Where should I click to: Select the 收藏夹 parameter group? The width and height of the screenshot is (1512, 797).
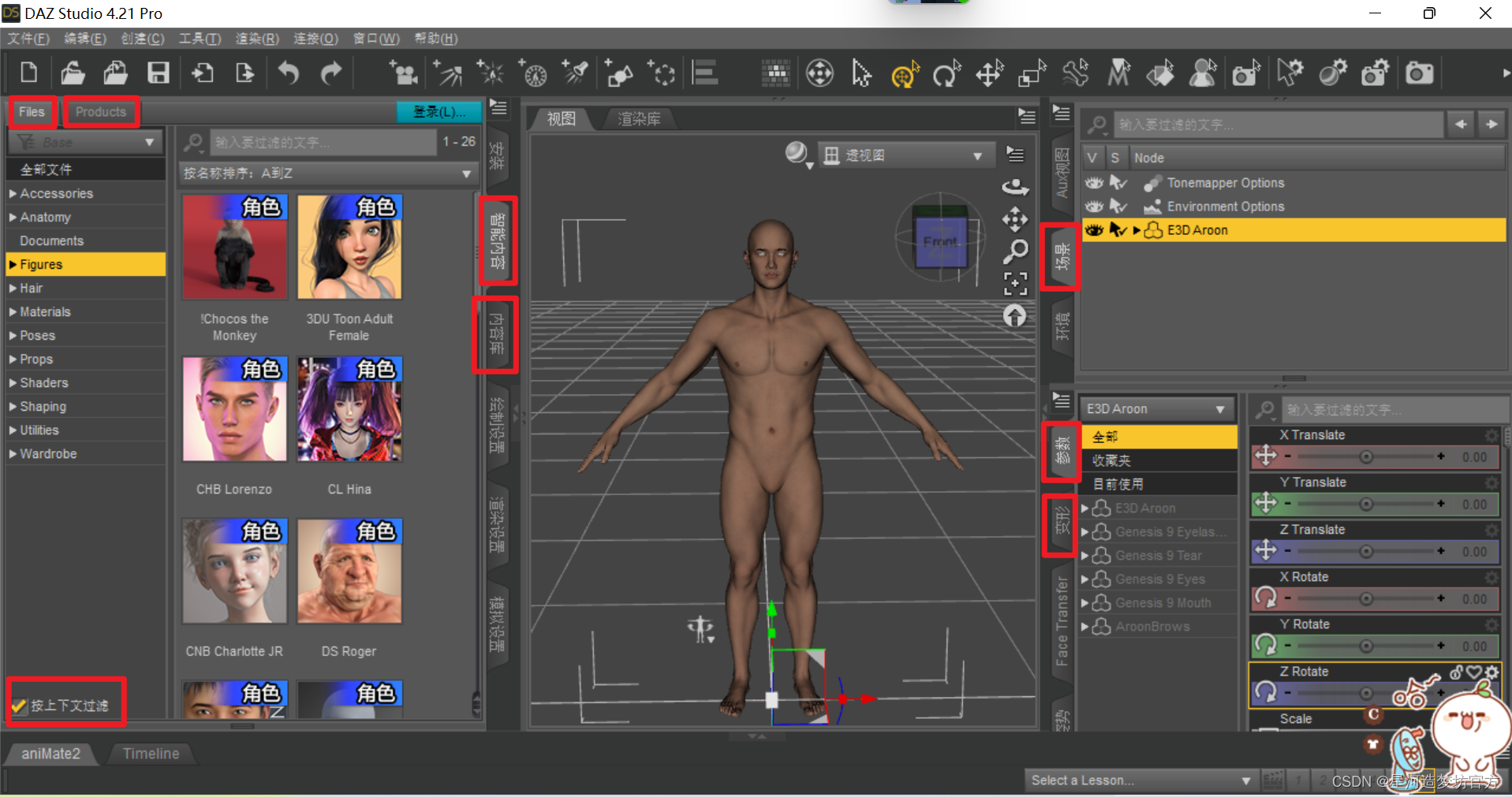coord(1158,460)
